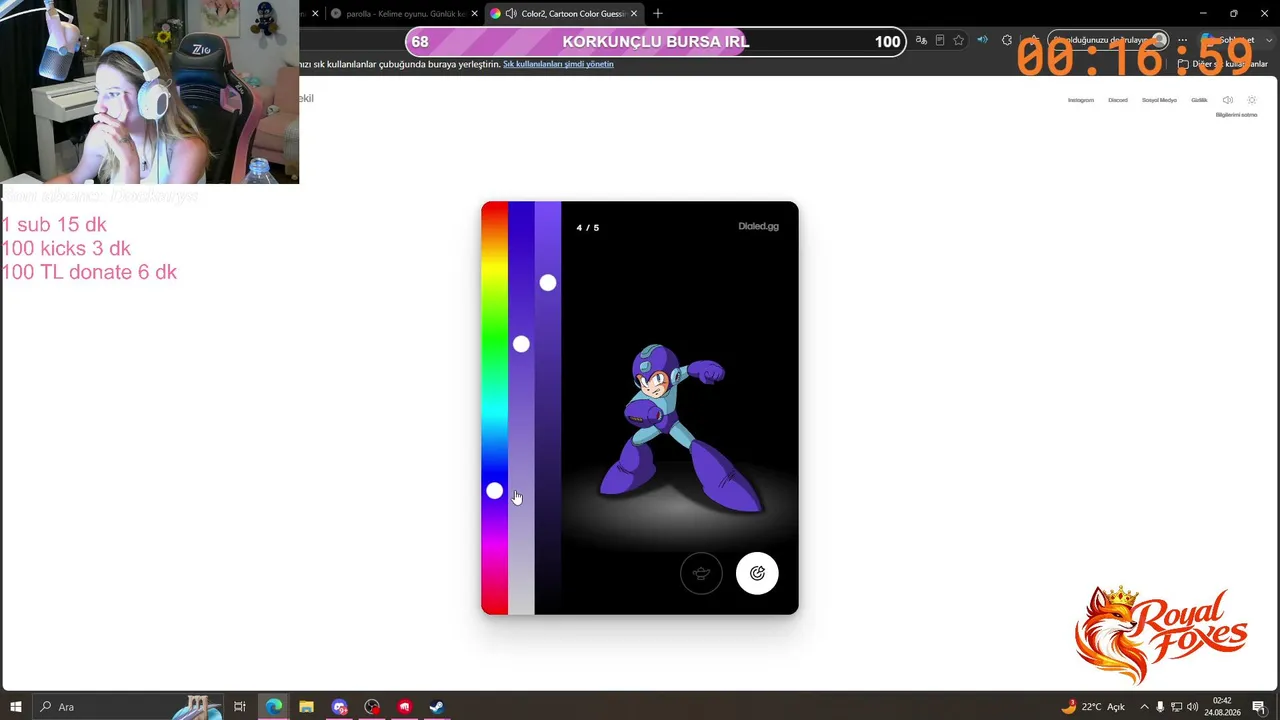
Task: Open the weather widget showing 22°C Açık
Action: point(1094,707)
